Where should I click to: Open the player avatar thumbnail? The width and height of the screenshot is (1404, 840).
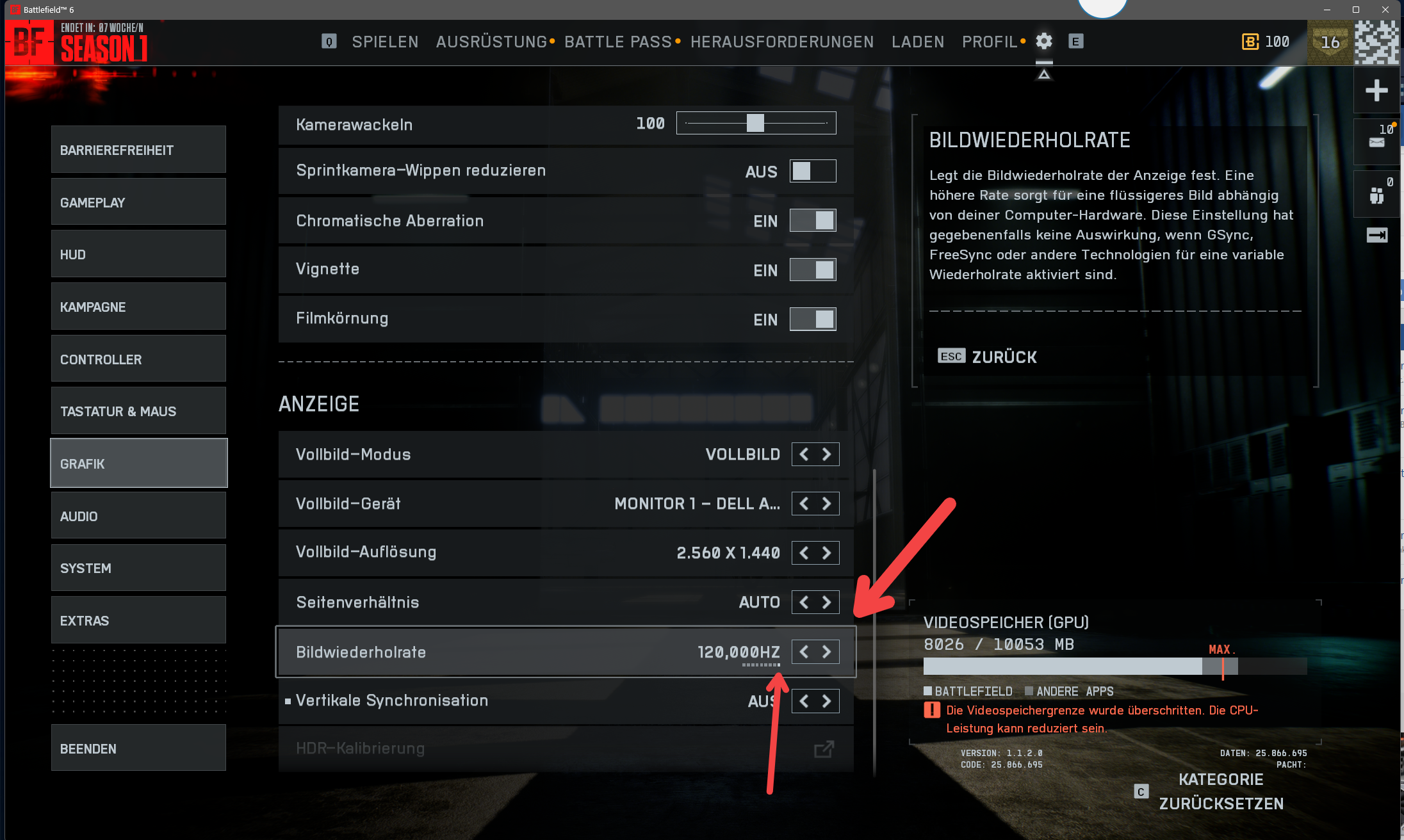click(x=1376, y=42)
